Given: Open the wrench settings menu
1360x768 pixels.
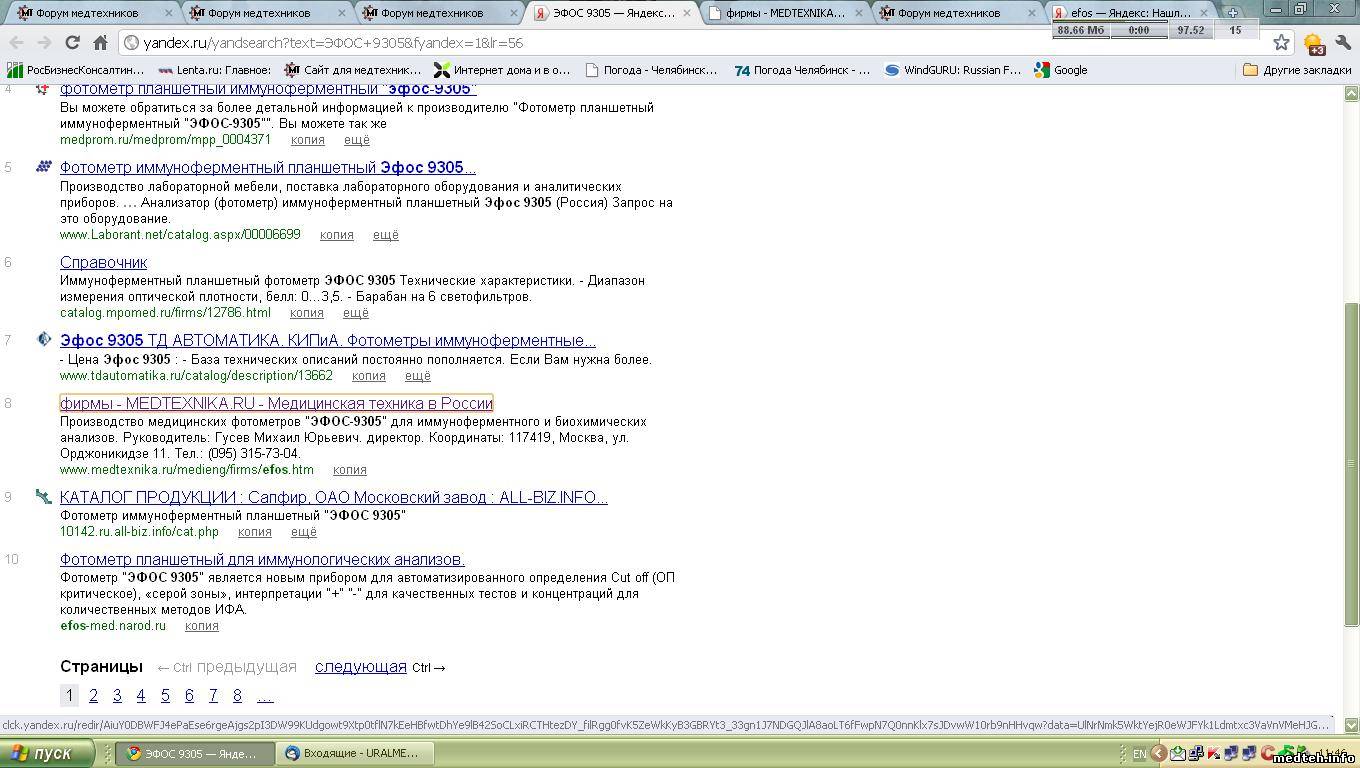Looking at the screenshot, I should (x=1342, y=43).
